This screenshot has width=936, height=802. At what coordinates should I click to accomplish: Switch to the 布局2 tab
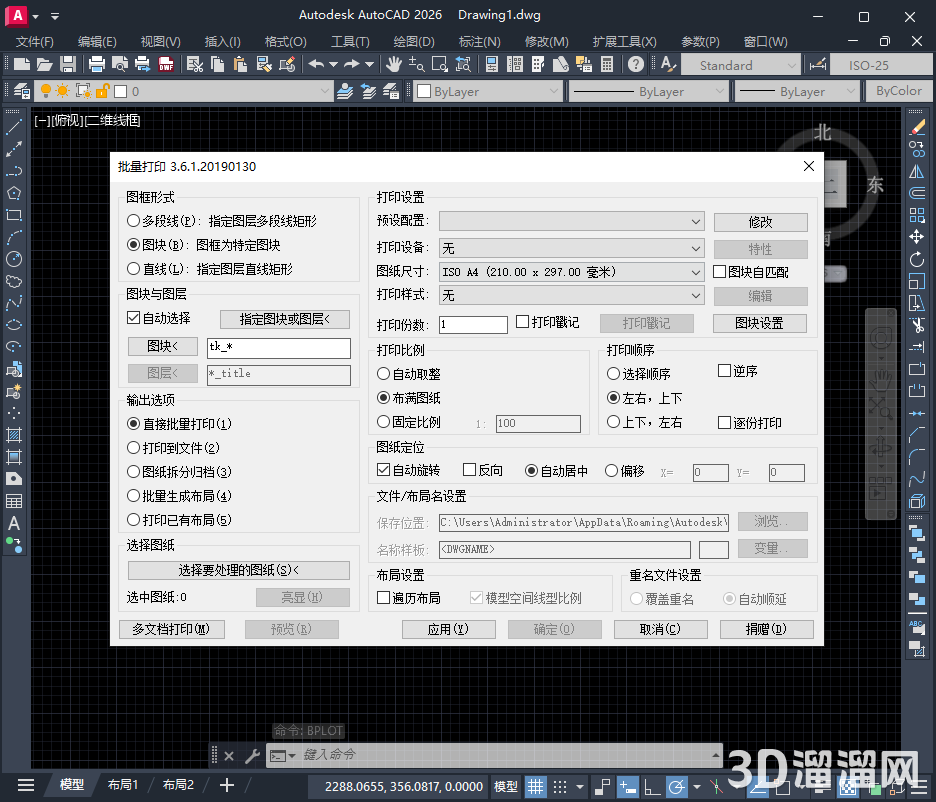tap(178, 785)
